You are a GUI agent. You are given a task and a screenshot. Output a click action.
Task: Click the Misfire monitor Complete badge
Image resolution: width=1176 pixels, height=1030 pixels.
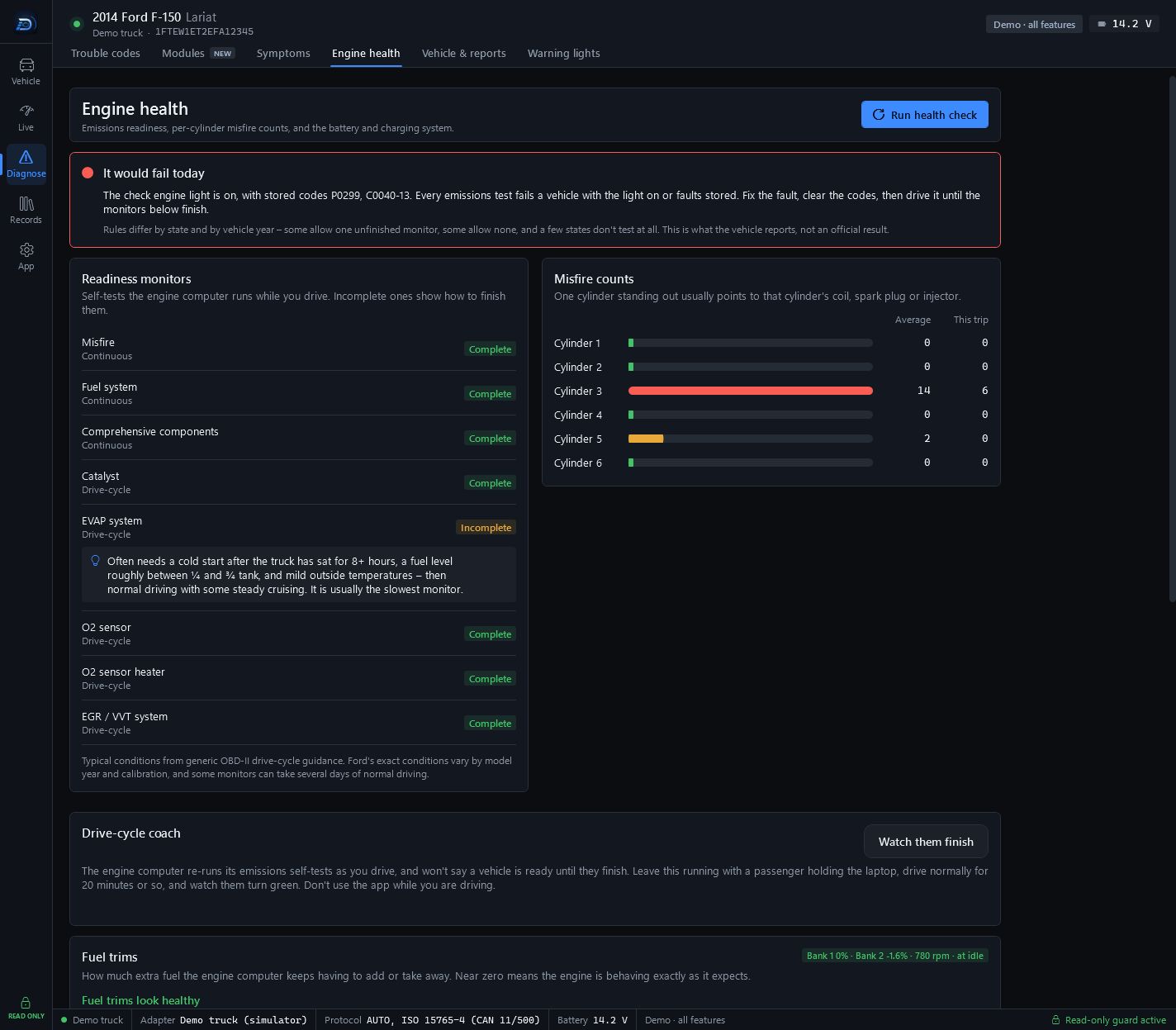490,349
